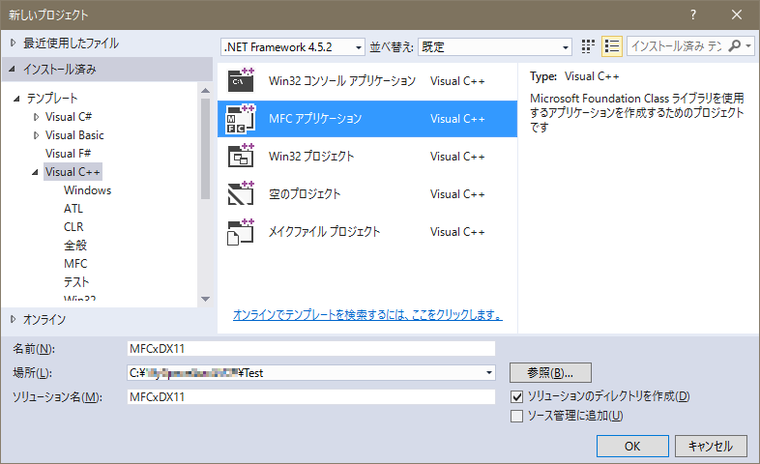Viewport: 760px width, 464px height.
Task: Select Windows under Visual C++
Action: (x=87, y=191)
